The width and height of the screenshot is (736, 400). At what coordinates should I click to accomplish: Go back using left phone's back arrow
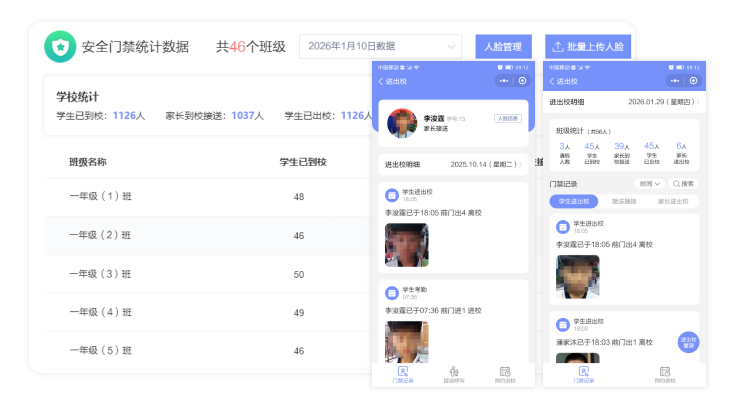point(381,81)
